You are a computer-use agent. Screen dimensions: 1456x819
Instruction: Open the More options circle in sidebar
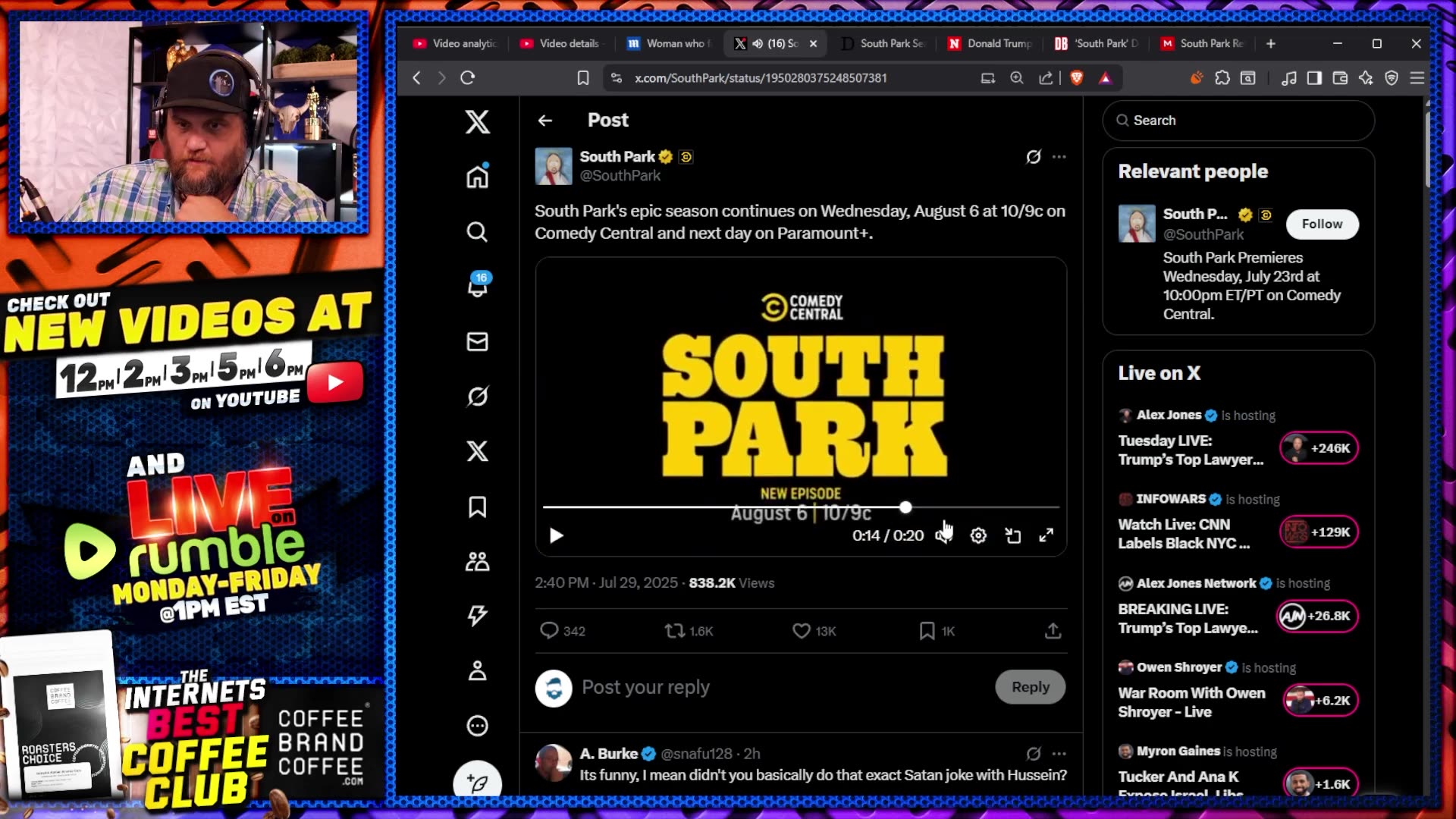[x=477, y=726]
